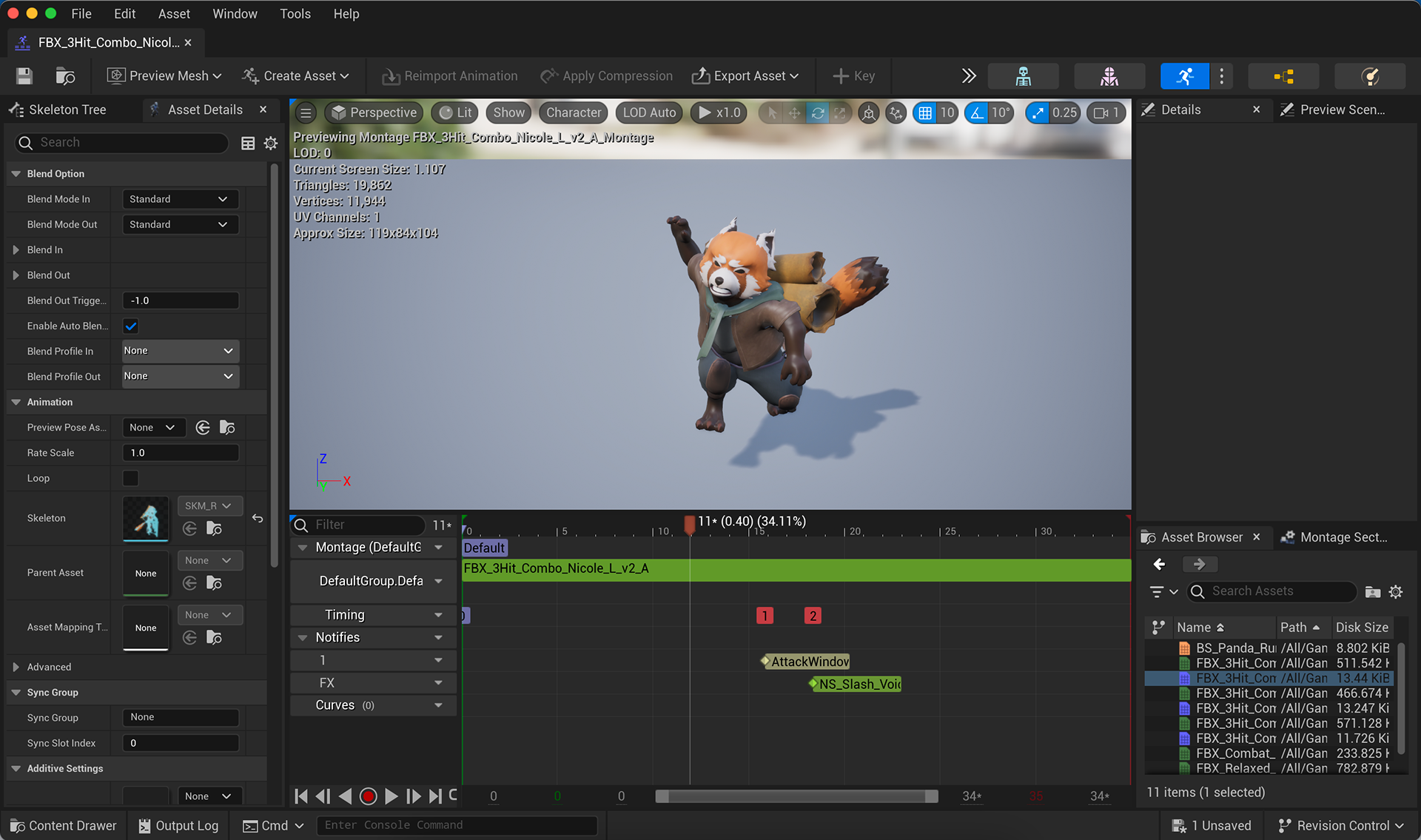
Task: Toggle scale snapping in the viewport
Action: pyautogui.click(x=1038, y=112)
